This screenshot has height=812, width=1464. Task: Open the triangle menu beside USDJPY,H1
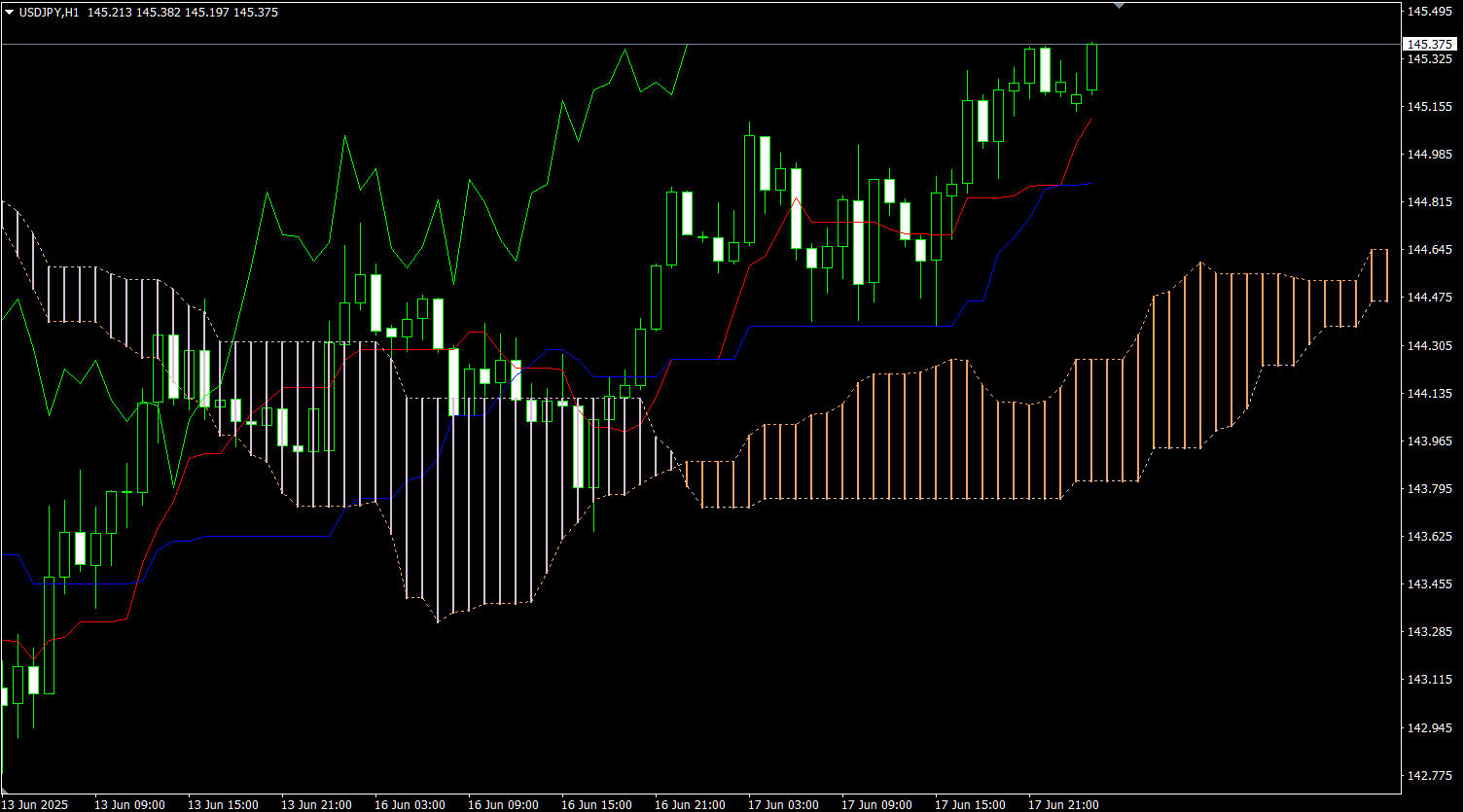click(x=9, y=13)
